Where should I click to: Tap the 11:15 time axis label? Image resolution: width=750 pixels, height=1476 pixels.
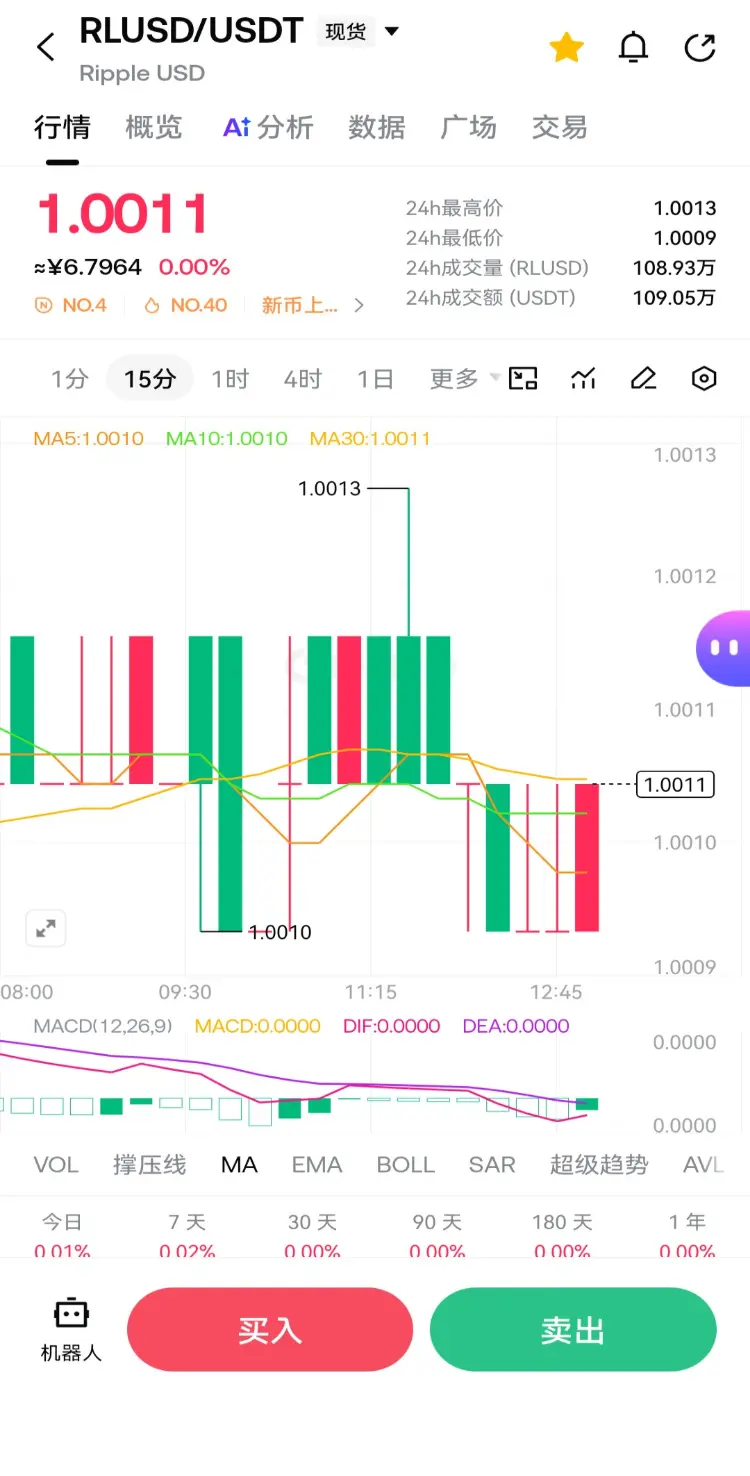pos(371,993)
